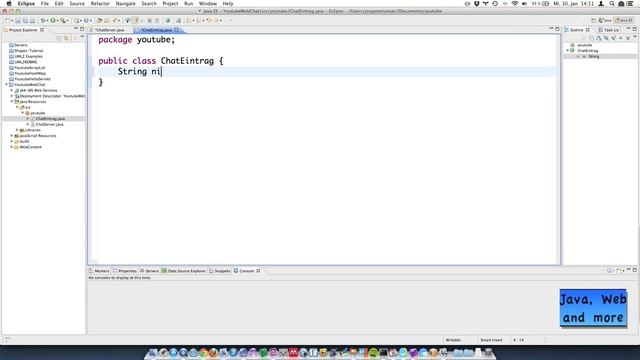Open the Refactor menu

click(x=100, y=4)
